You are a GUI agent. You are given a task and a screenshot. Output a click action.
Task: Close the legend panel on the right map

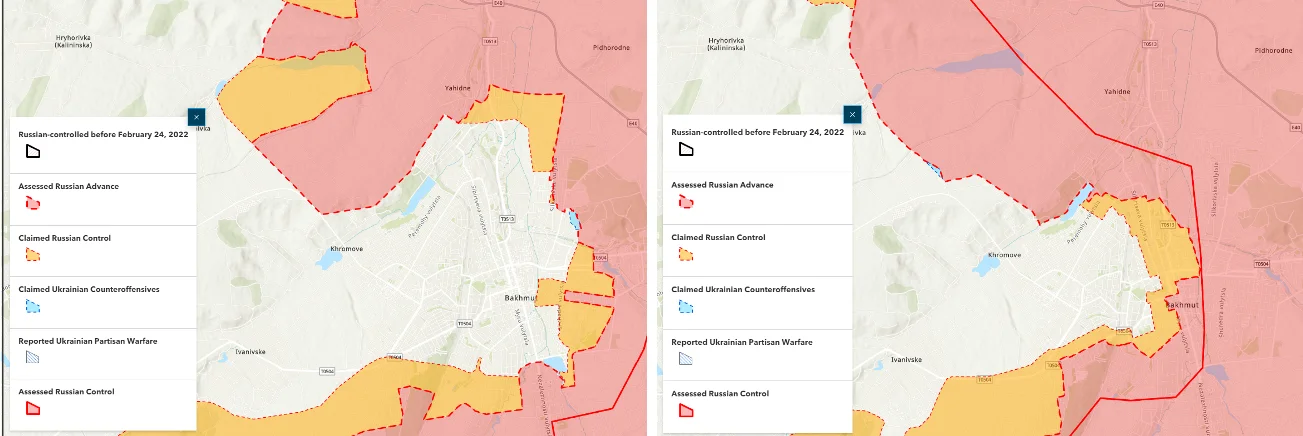[852, 114]
